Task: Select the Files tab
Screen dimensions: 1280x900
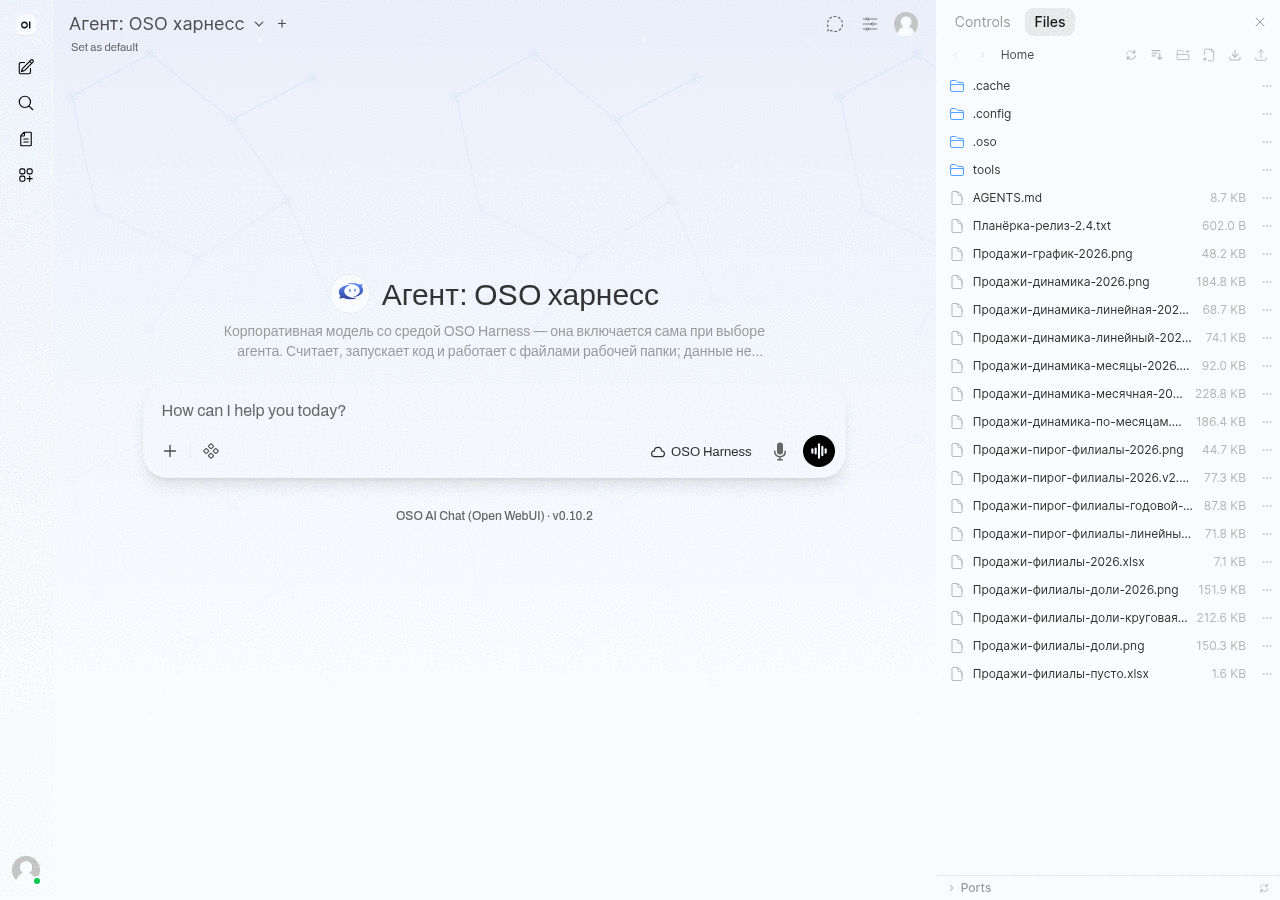Action: click(1050, 22)
